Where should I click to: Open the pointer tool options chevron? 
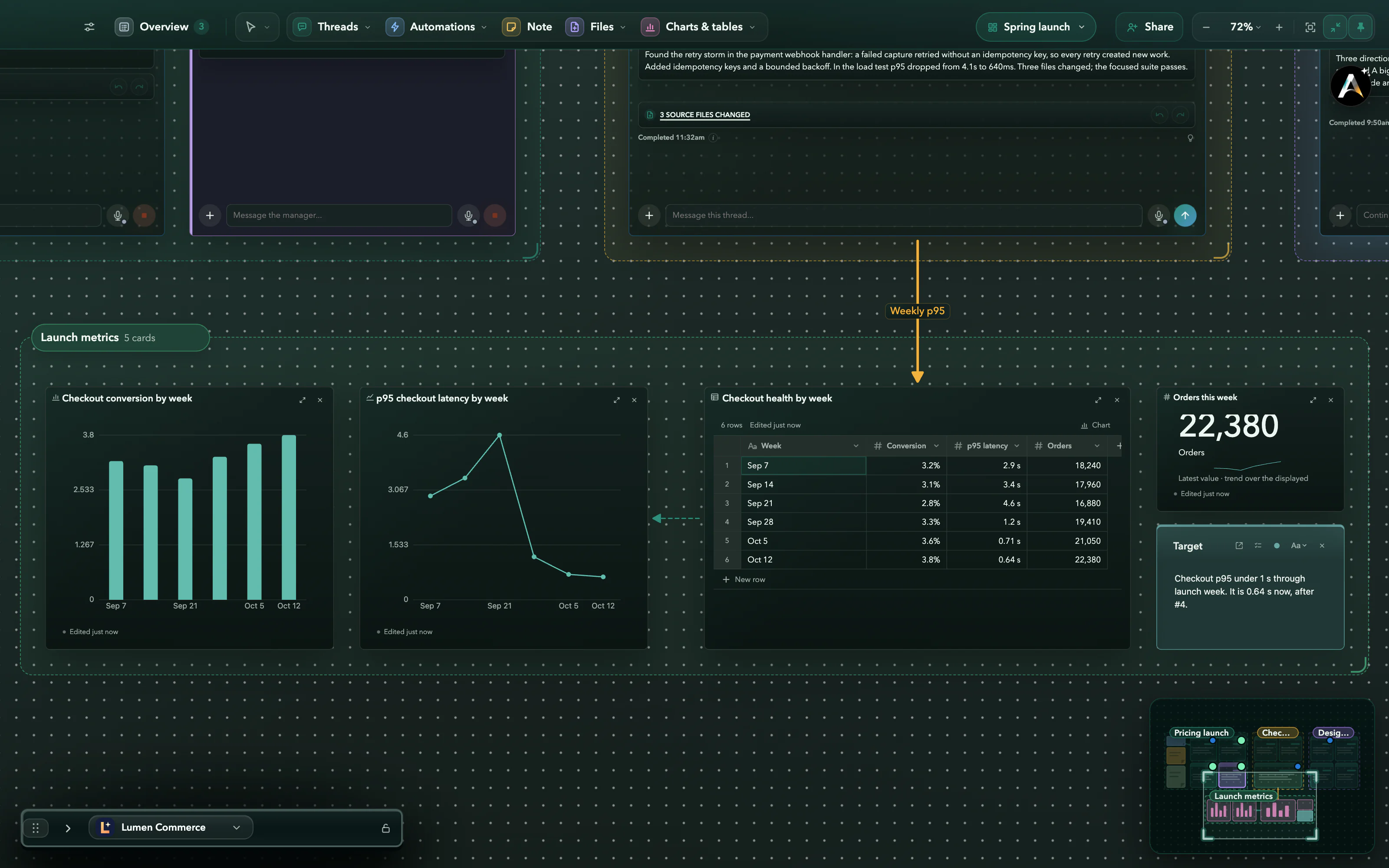point(267,27)
